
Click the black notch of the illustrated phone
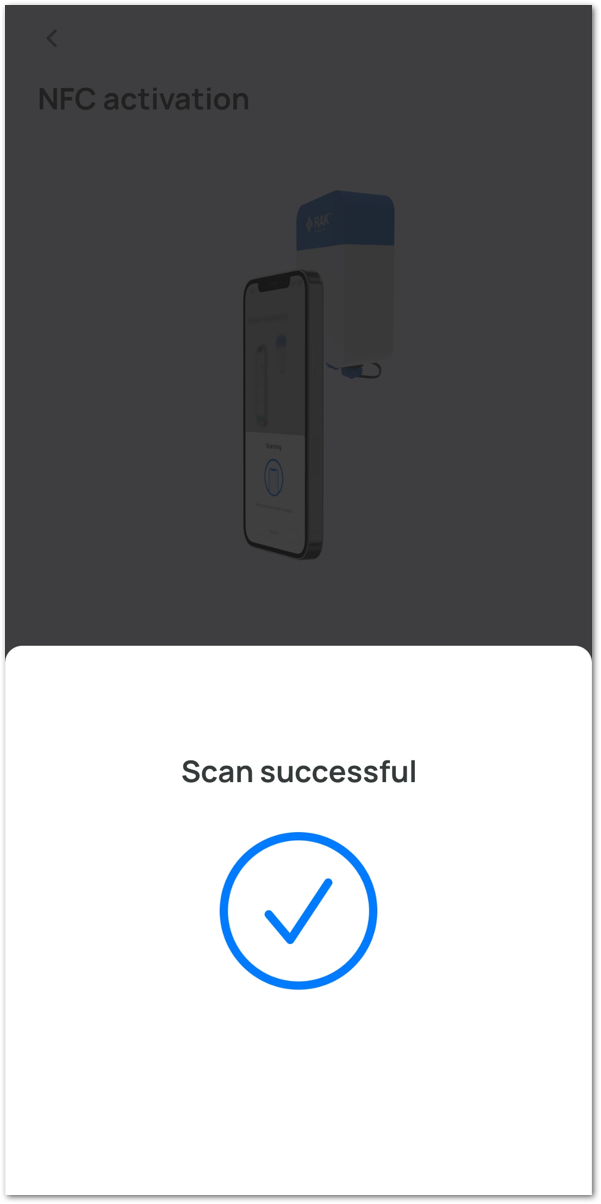tap(274, 284)
